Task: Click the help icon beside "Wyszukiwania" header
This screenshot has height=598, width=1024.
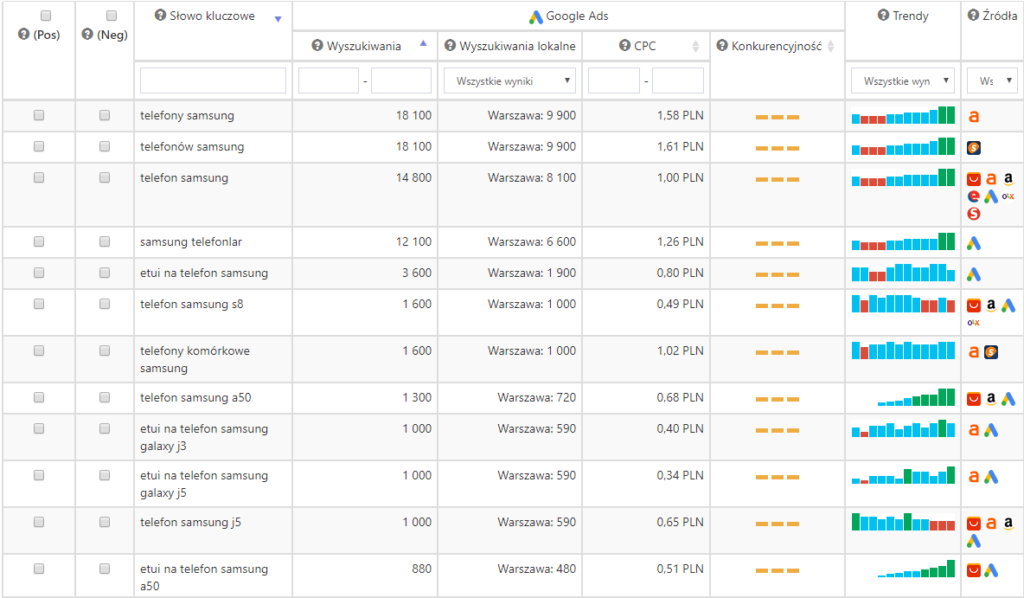Action: [317, 45]
